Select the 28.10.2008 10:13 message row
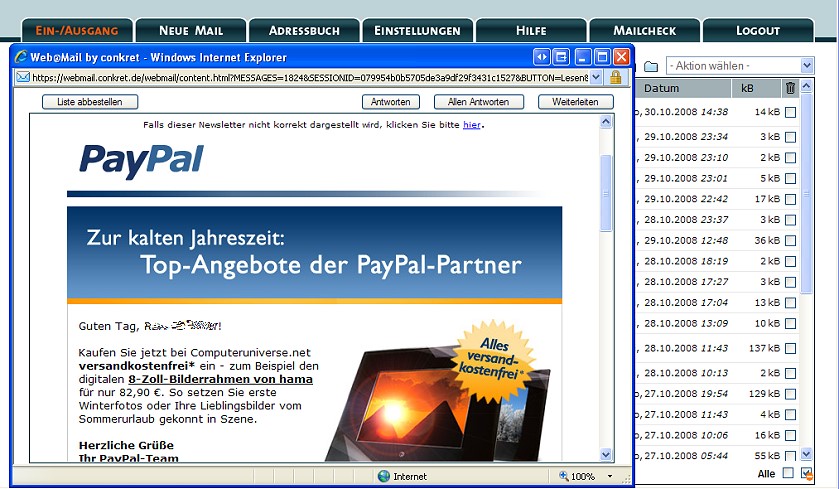 coord(717,373)
